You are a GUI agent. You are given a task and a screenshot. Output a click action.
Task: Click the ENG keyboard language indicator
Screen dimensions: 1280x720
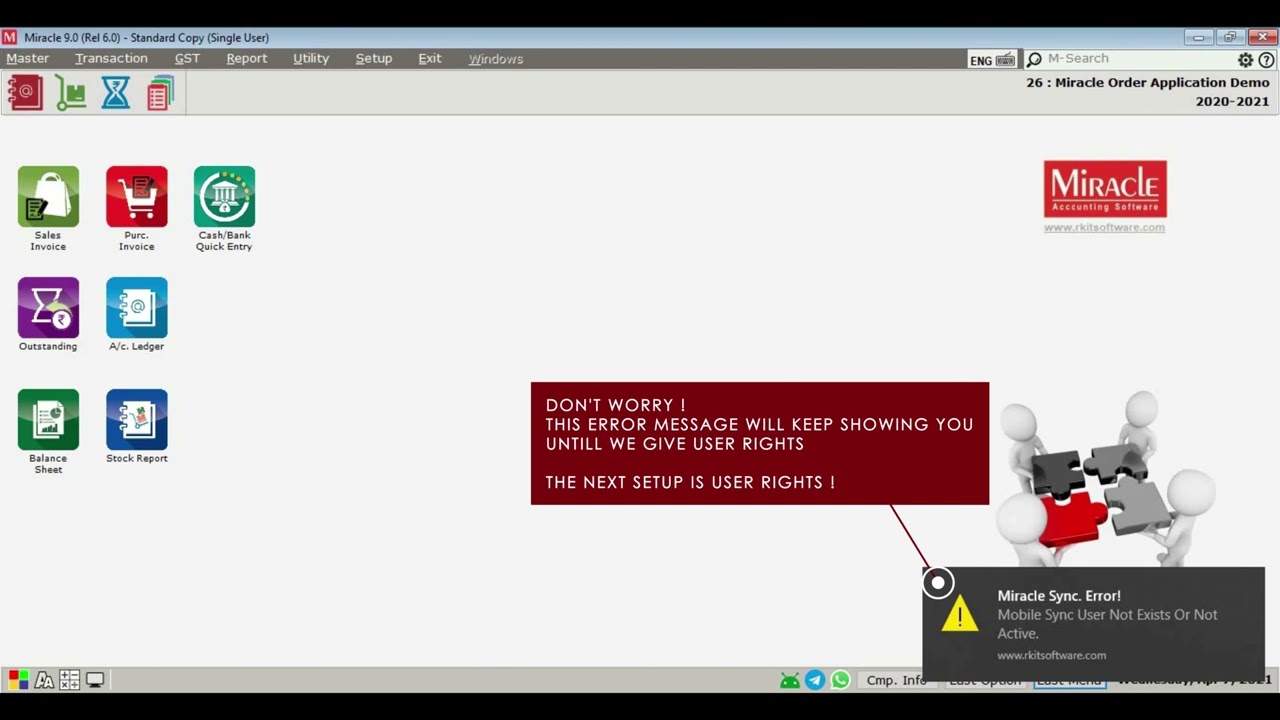click(x=992, y=60)
